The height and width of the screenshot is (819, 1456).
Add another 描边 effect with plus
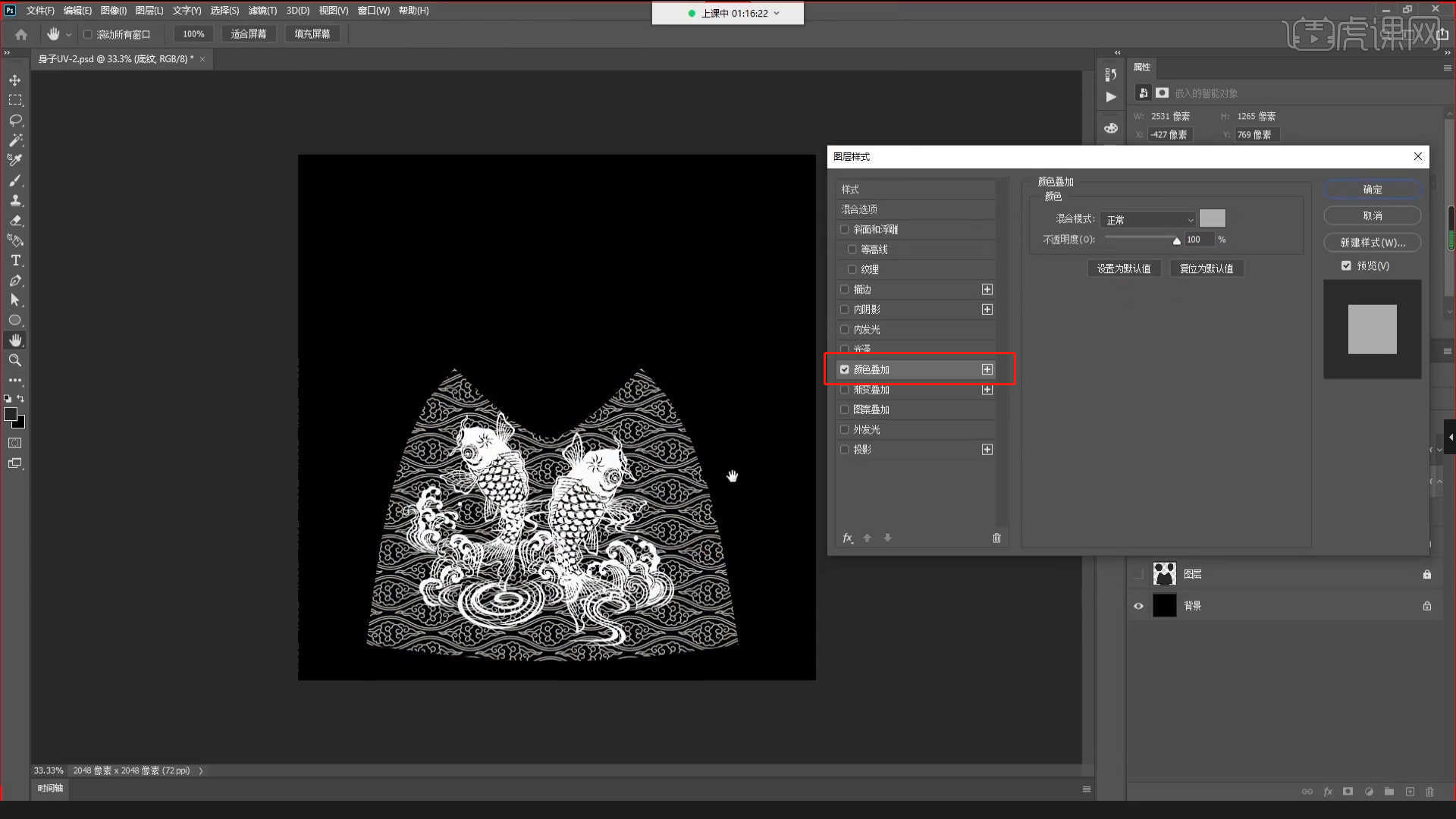[987, 289]
